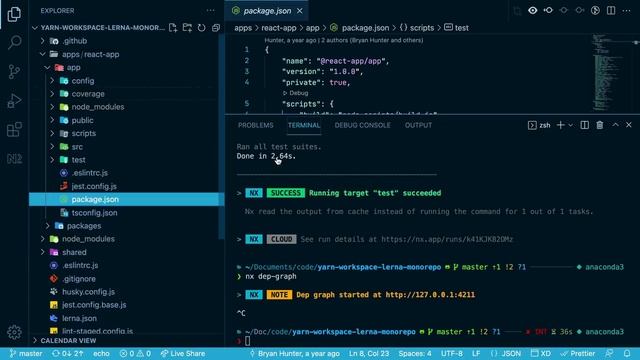Open the Source Control view

tap(14, 72)
